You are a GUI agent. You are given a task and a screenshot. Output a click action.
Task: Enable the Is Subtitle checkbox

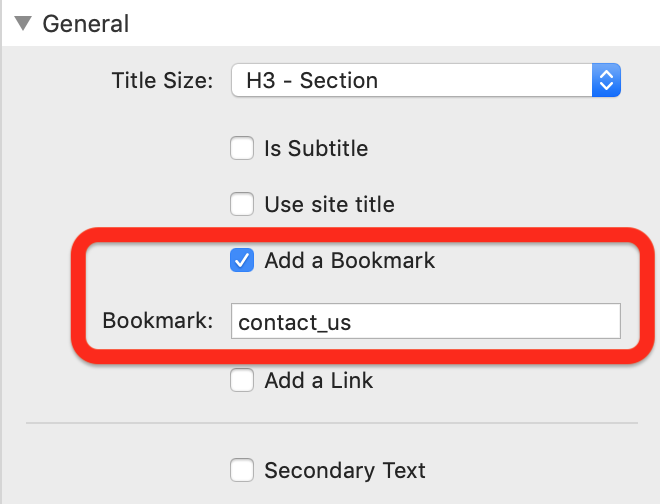tap(242, 148)
